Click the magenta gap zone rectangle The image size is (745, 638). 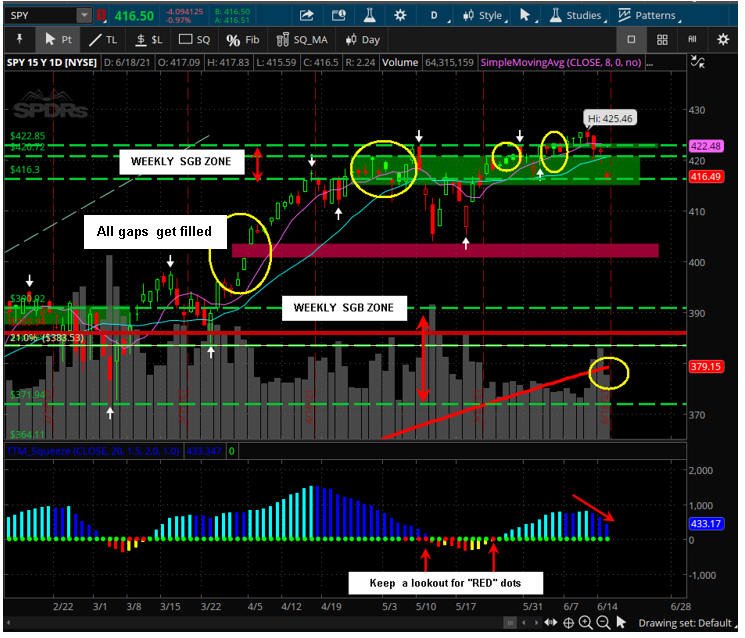click(445, 250)
